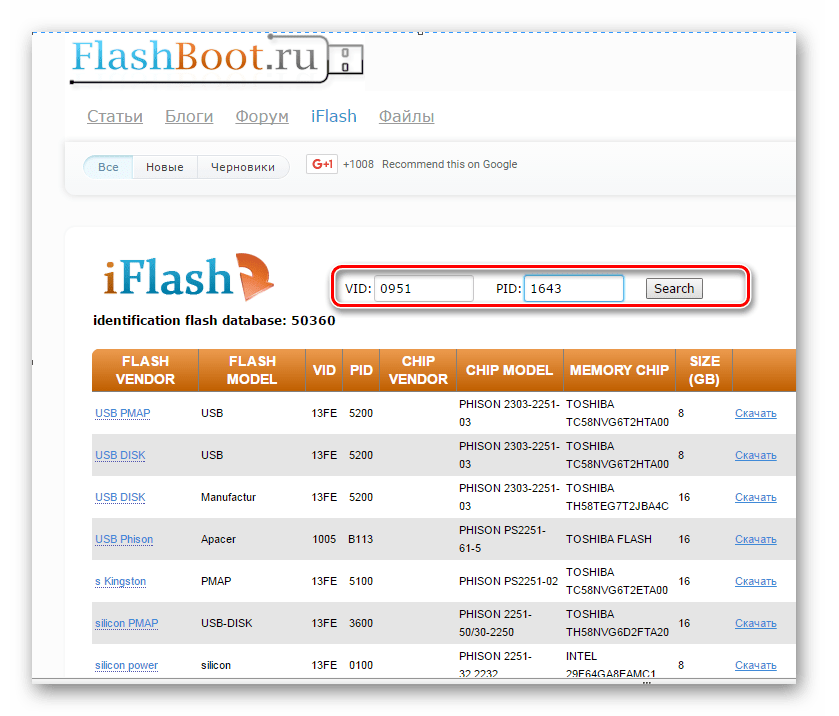Image resolution: width=839 pixels, height=716 pixels.
Task: Click the 0100 PID cell
Action: (x=361, y=665)
